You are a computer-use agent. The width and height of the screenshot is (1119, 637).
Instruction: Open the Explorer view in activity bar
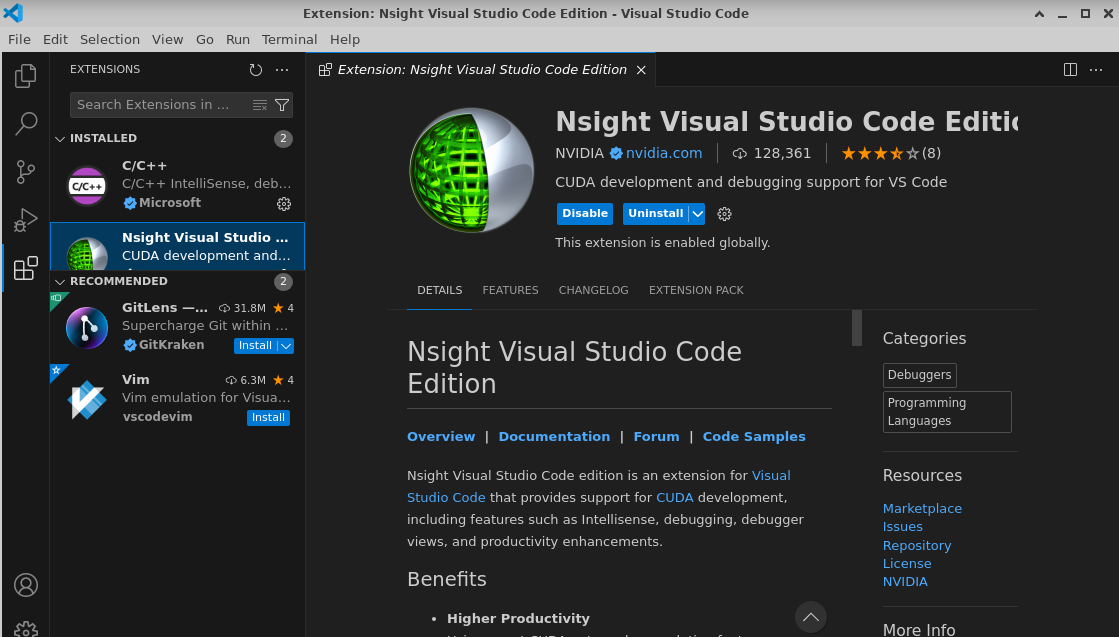pos(26,76)
